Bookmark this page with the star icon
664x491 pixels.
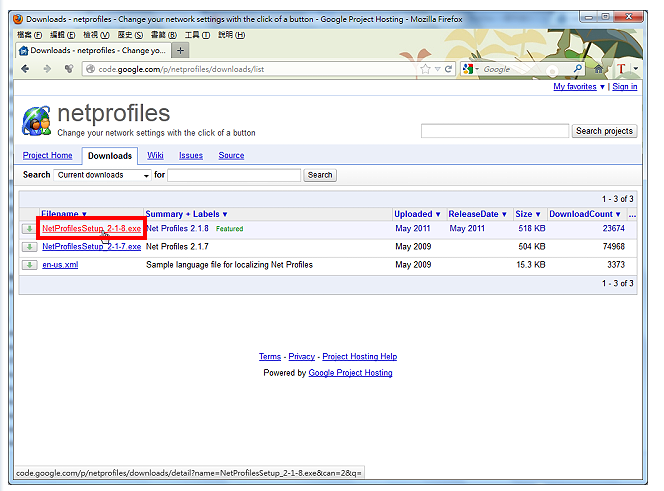pyautogui.click(x=426, y=69)
